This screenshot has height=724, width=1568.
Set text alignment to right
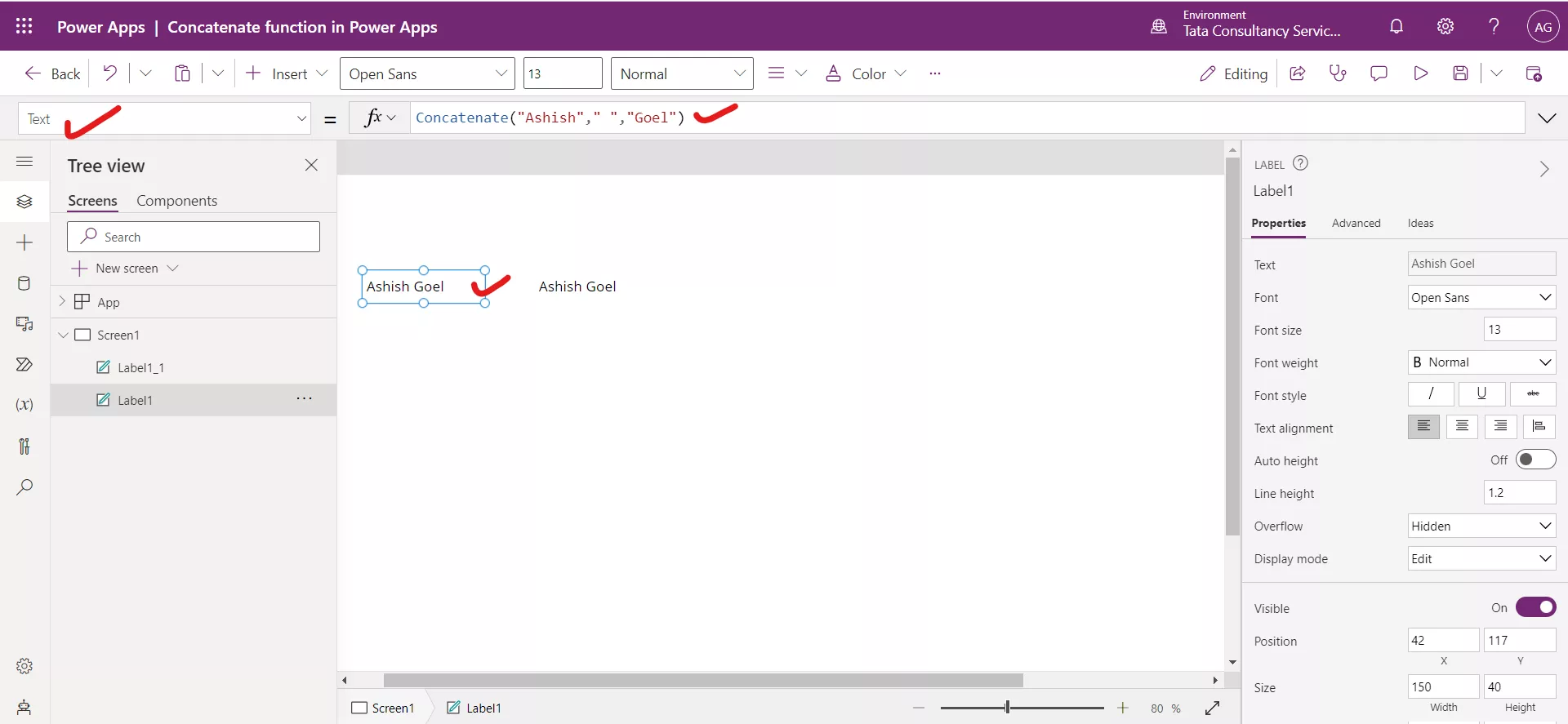pyautogui.click(x=1500, y=426)
